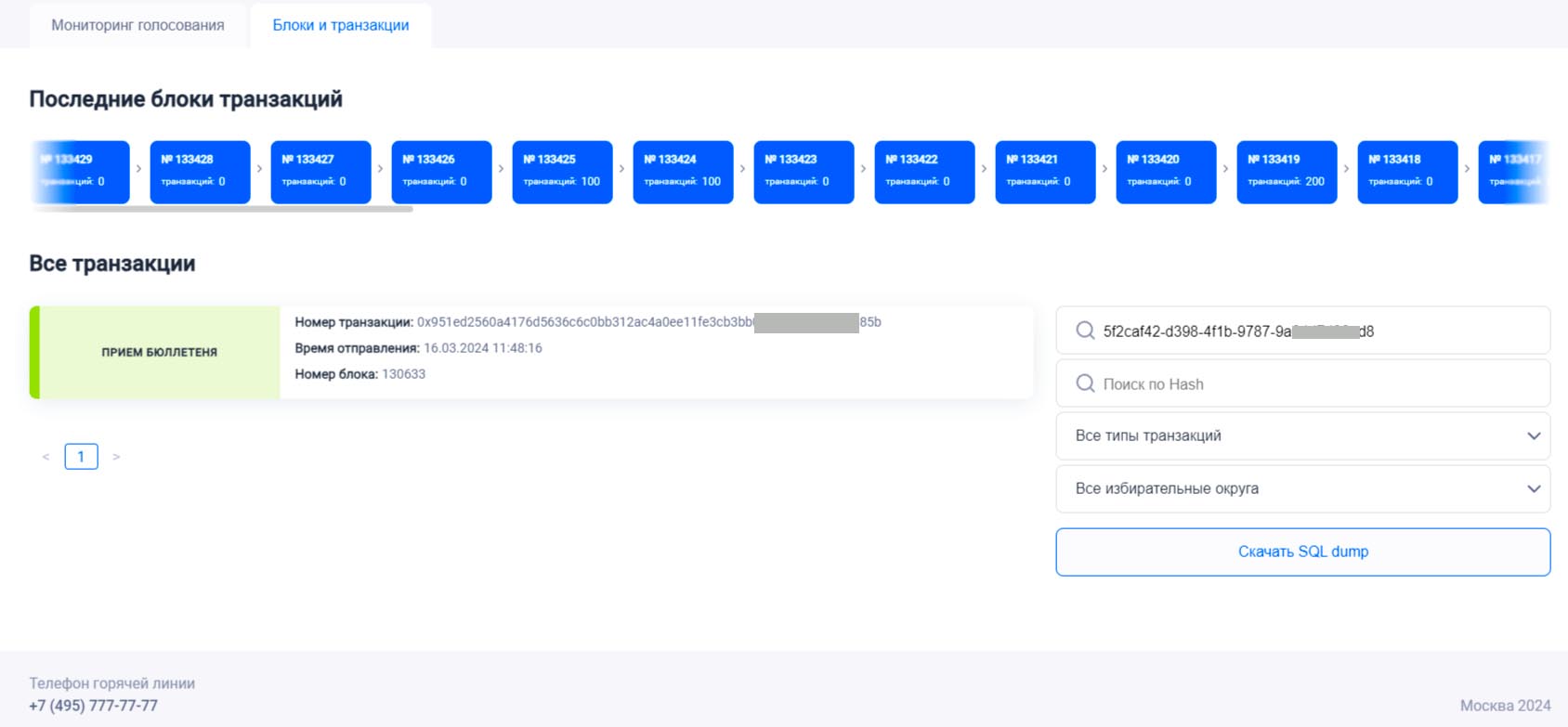Open block № 133419 with 200 transactions
Image resolution: width=1568 pixels, height=727 pixels.
[1287, 172]
